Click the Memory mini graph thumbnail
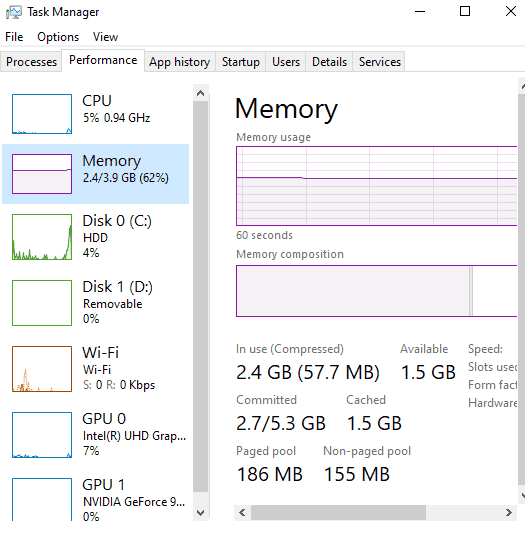This screenshot has width=525, height=534. [x=42, y=174]
